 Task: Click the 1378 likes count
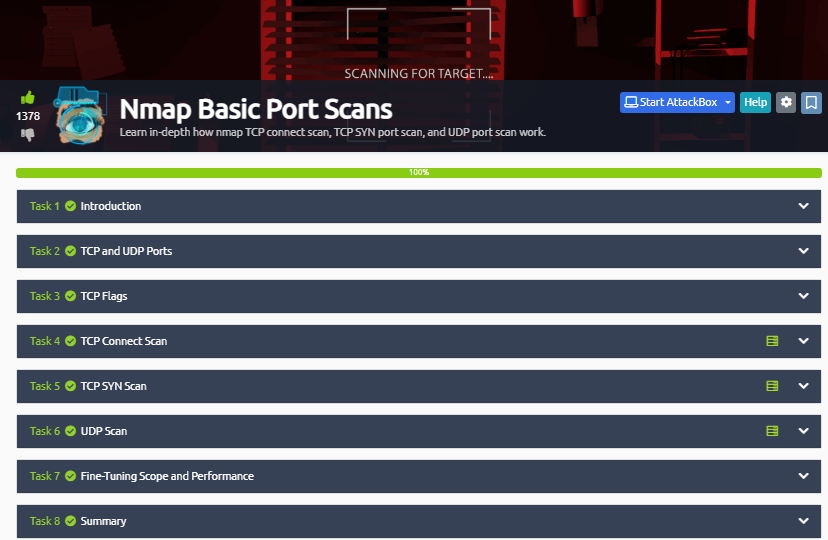(x=28, y=116)
